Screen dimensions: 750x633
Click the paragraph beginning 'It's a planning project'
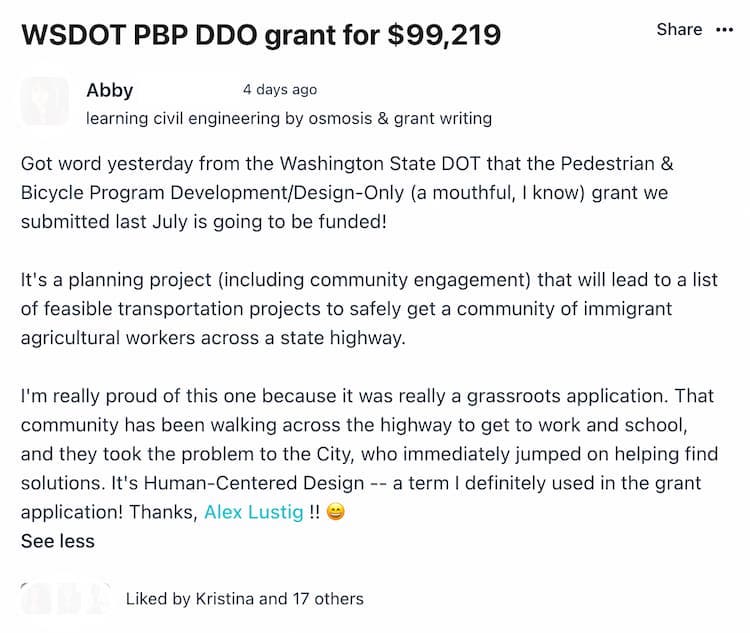369,309
